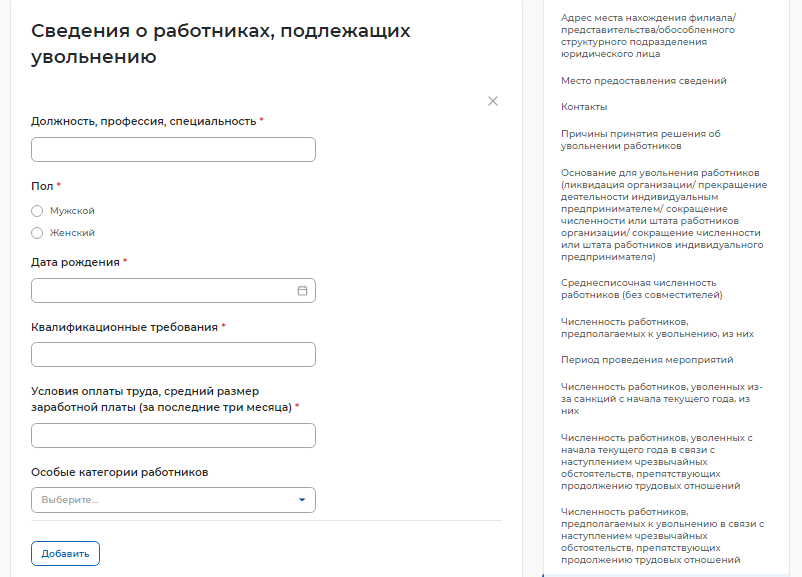Click the Квалификационные требования field label

click(x=124, y=327)
